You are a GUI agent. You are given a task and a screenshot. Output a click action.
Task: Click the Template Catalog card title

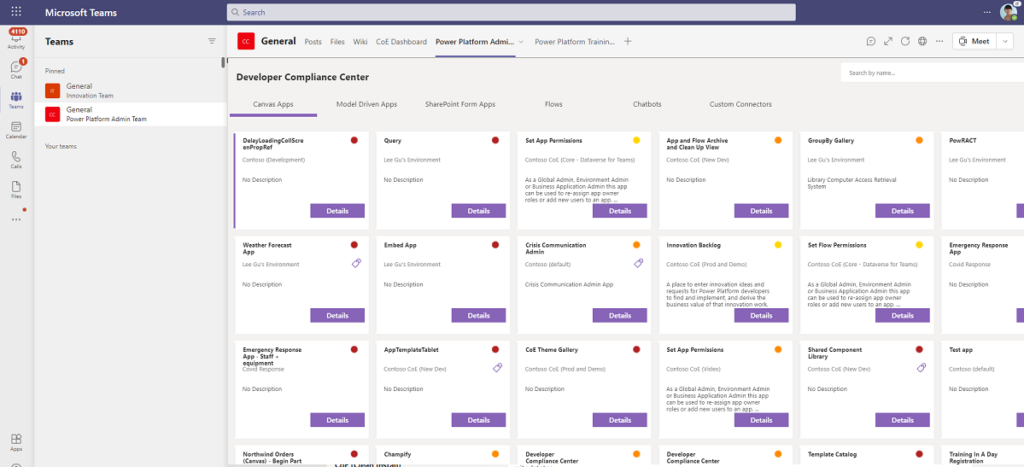(x=832, y=454)
